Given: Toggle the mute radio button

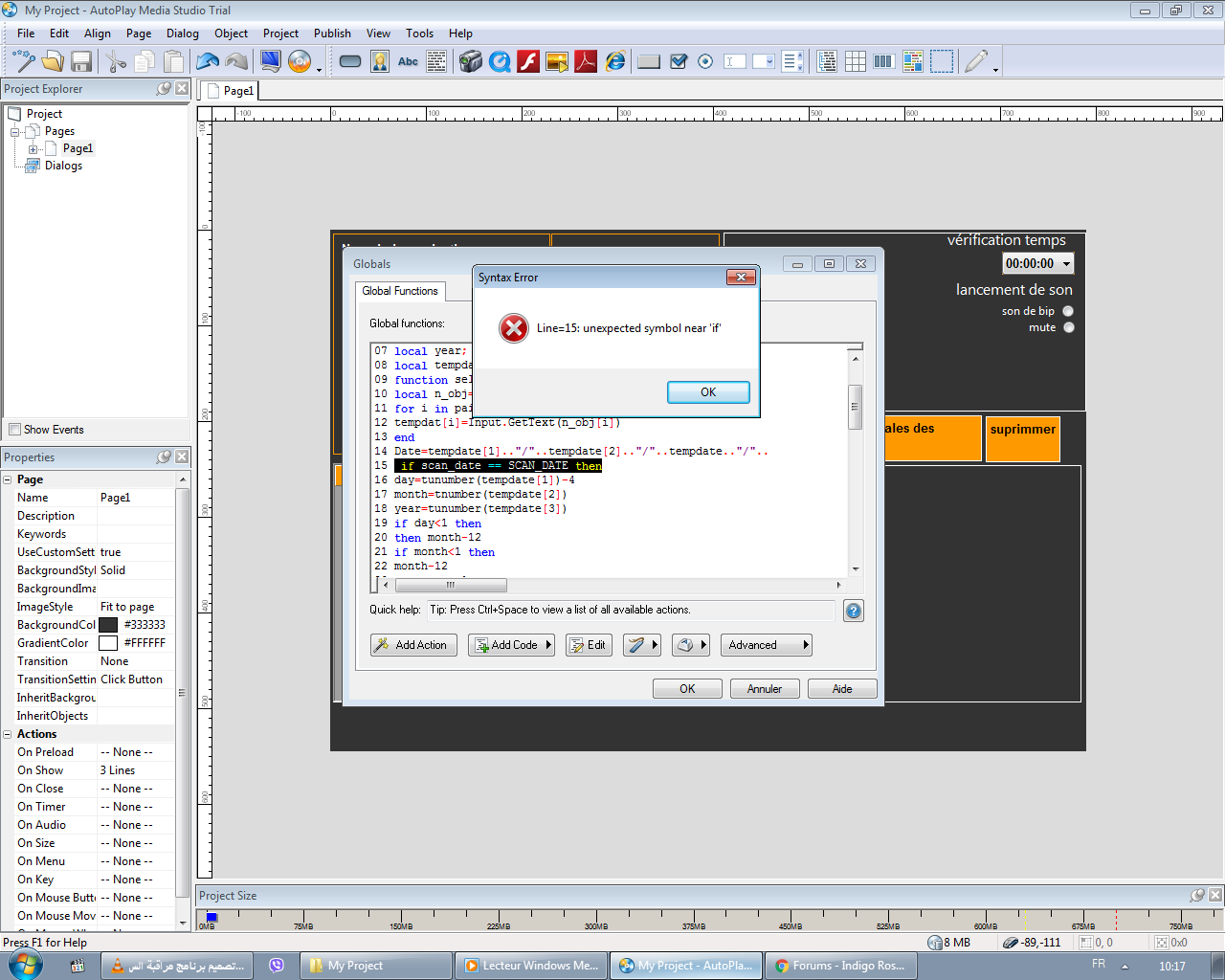Looking at the screenshot, I should [x=1068, y=326].
